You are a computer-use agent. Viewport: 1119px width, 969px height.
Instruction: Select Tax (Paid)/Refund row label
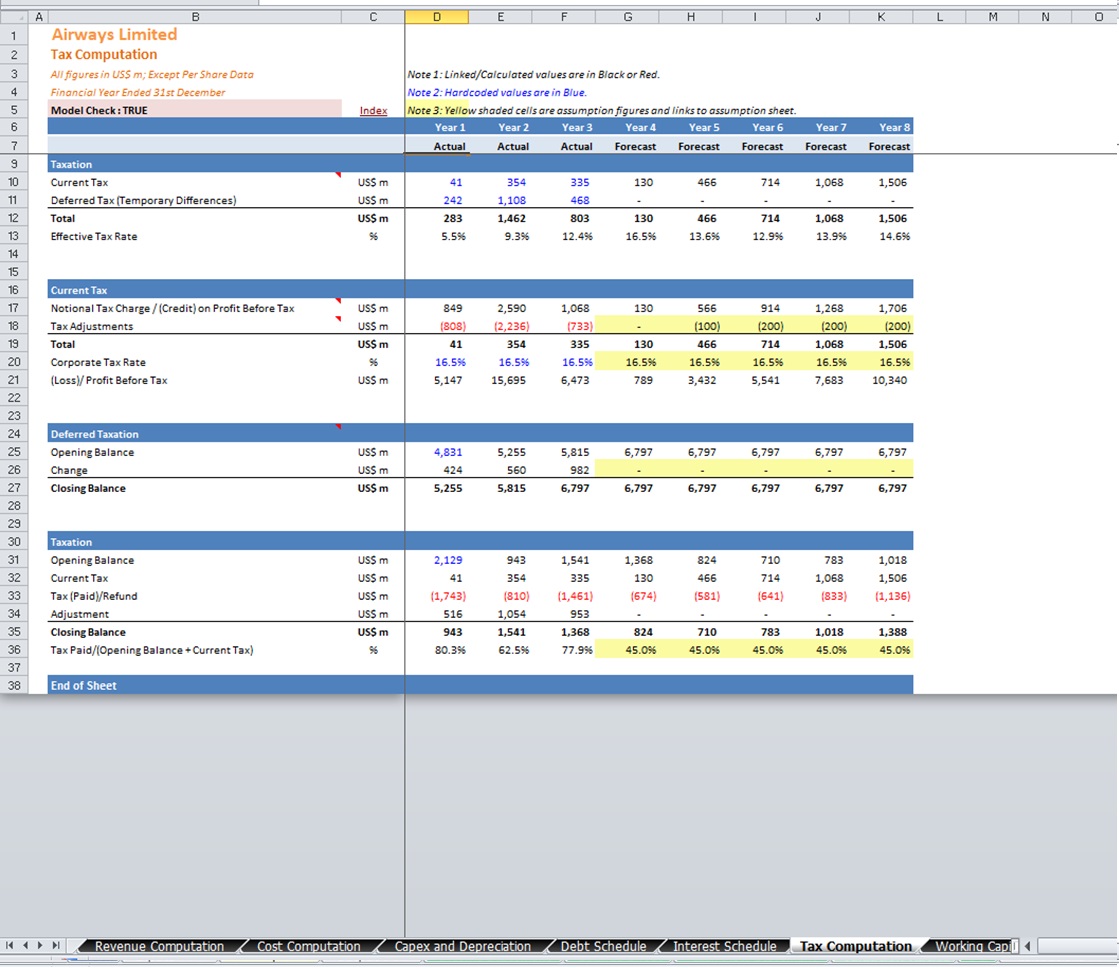(93, 596)
